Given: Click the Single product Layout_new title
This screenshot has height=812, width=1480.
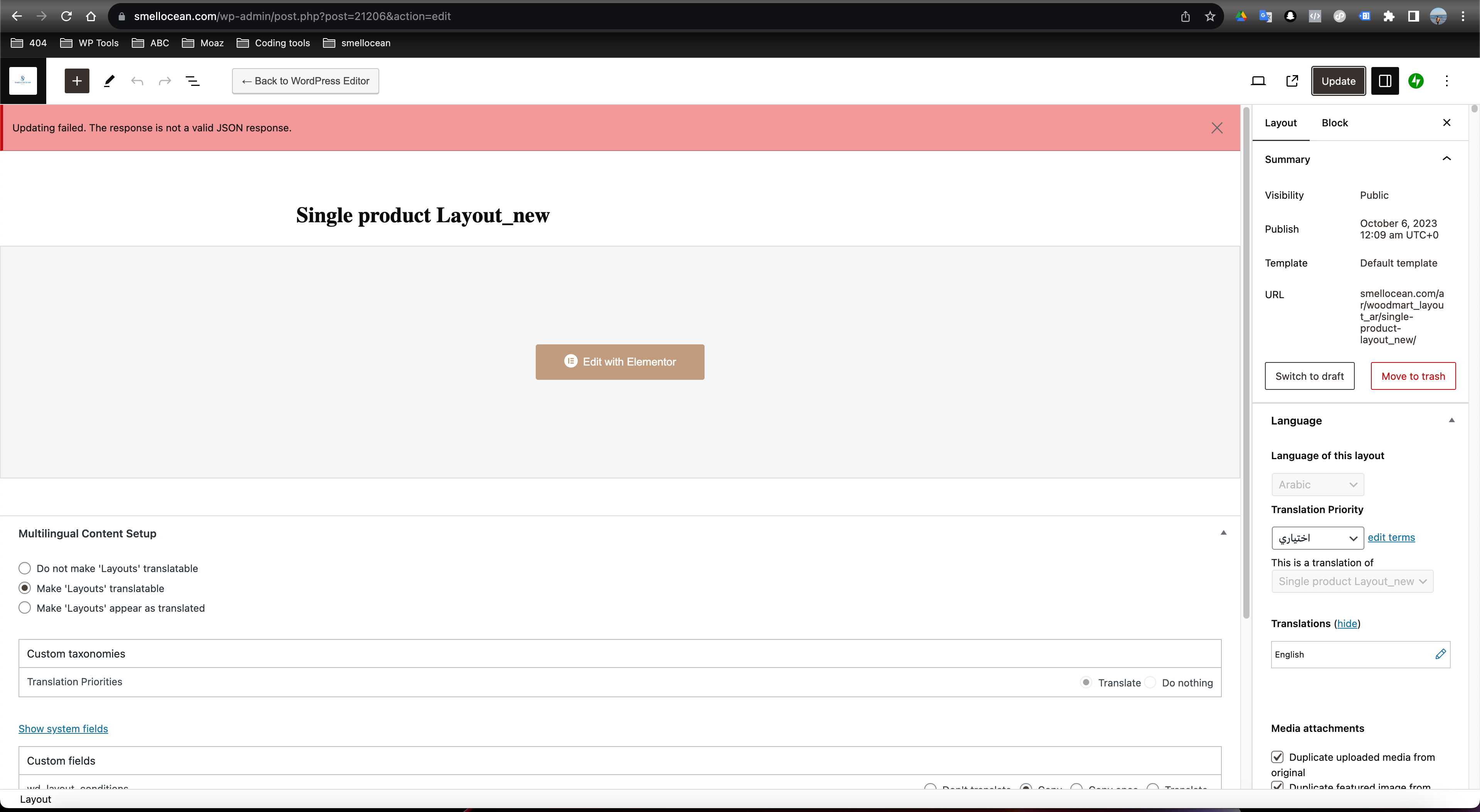Looking at the screenshot, I should (x=422, y=215).
